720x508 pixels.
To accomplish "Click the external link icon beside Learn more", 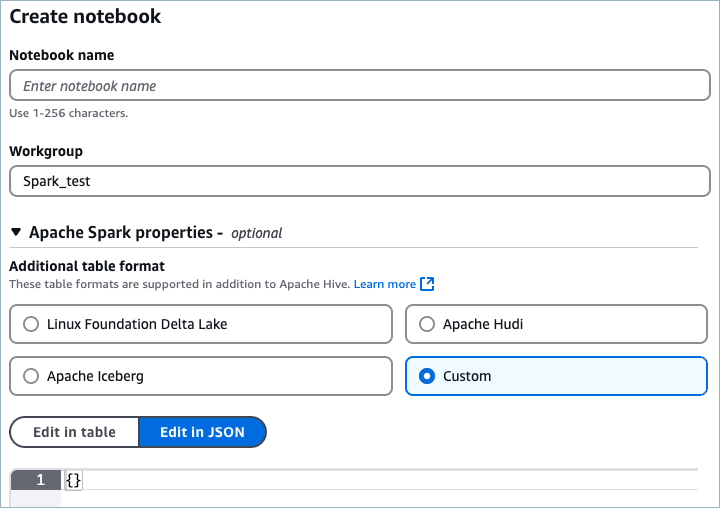I will click(427, 284).
